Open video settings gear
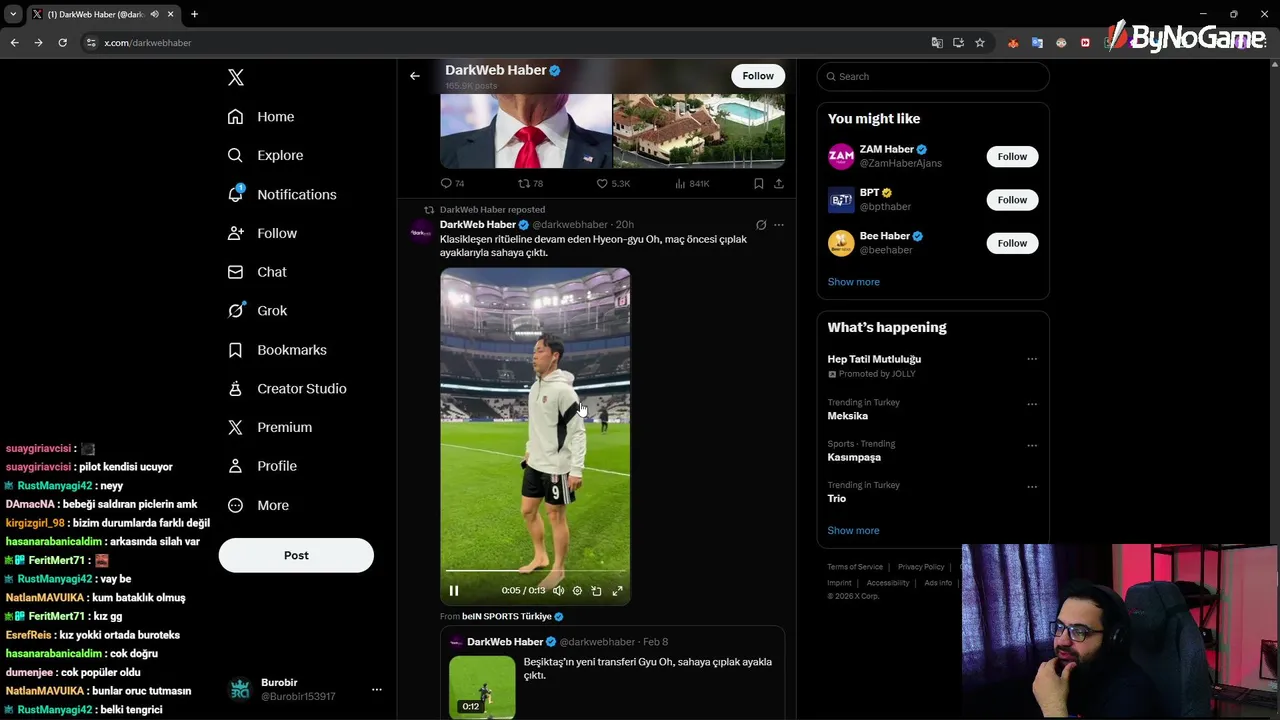Image resolution: width=1280 pixels, height=720 pixels. click(577, 591)
